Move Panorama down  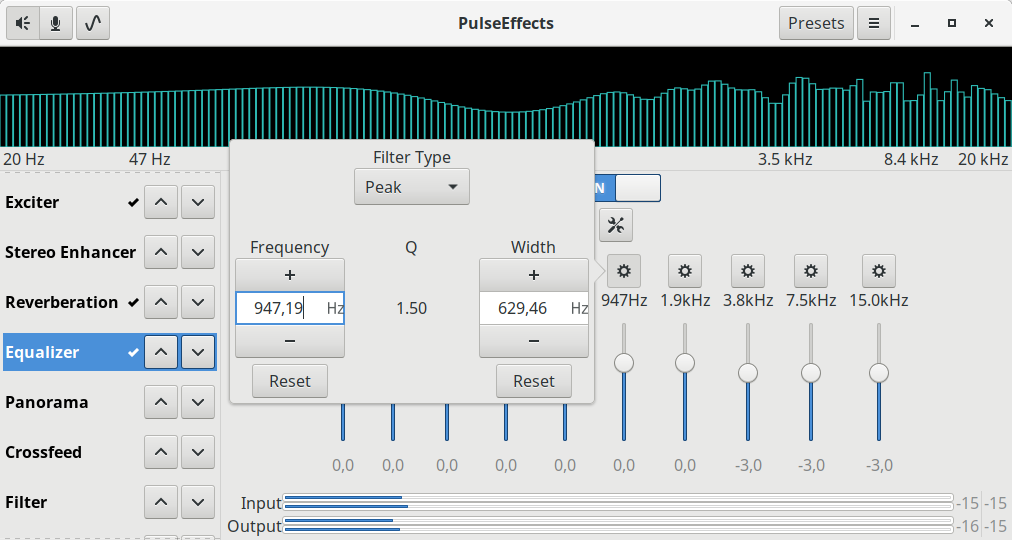point(197,402)
